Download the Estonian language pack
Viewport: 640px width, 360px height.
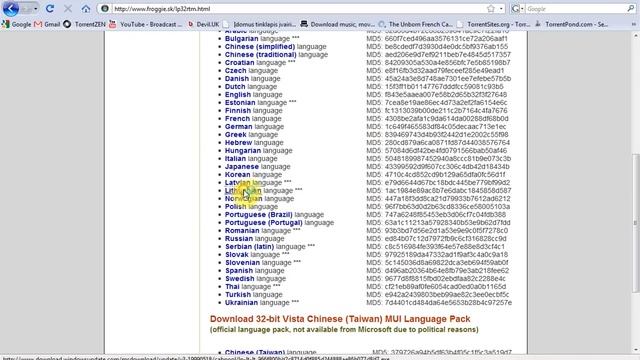(x=240, y=102)
